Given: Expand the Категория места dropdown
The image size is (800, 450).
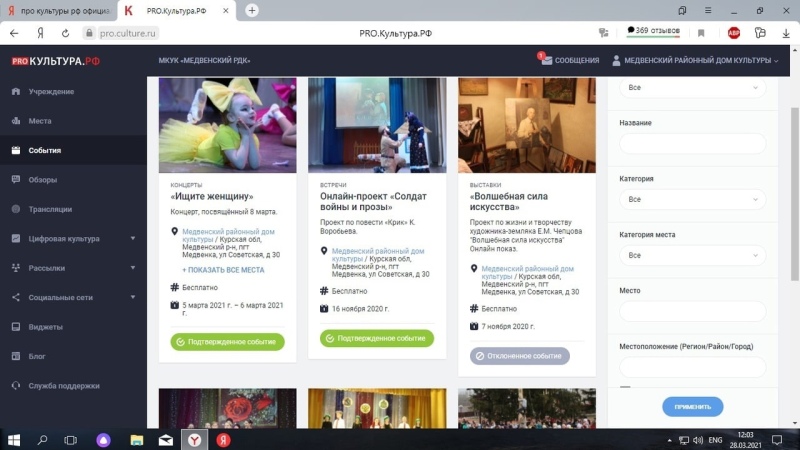Looking at the screenshot, I should tap(692, 255).
